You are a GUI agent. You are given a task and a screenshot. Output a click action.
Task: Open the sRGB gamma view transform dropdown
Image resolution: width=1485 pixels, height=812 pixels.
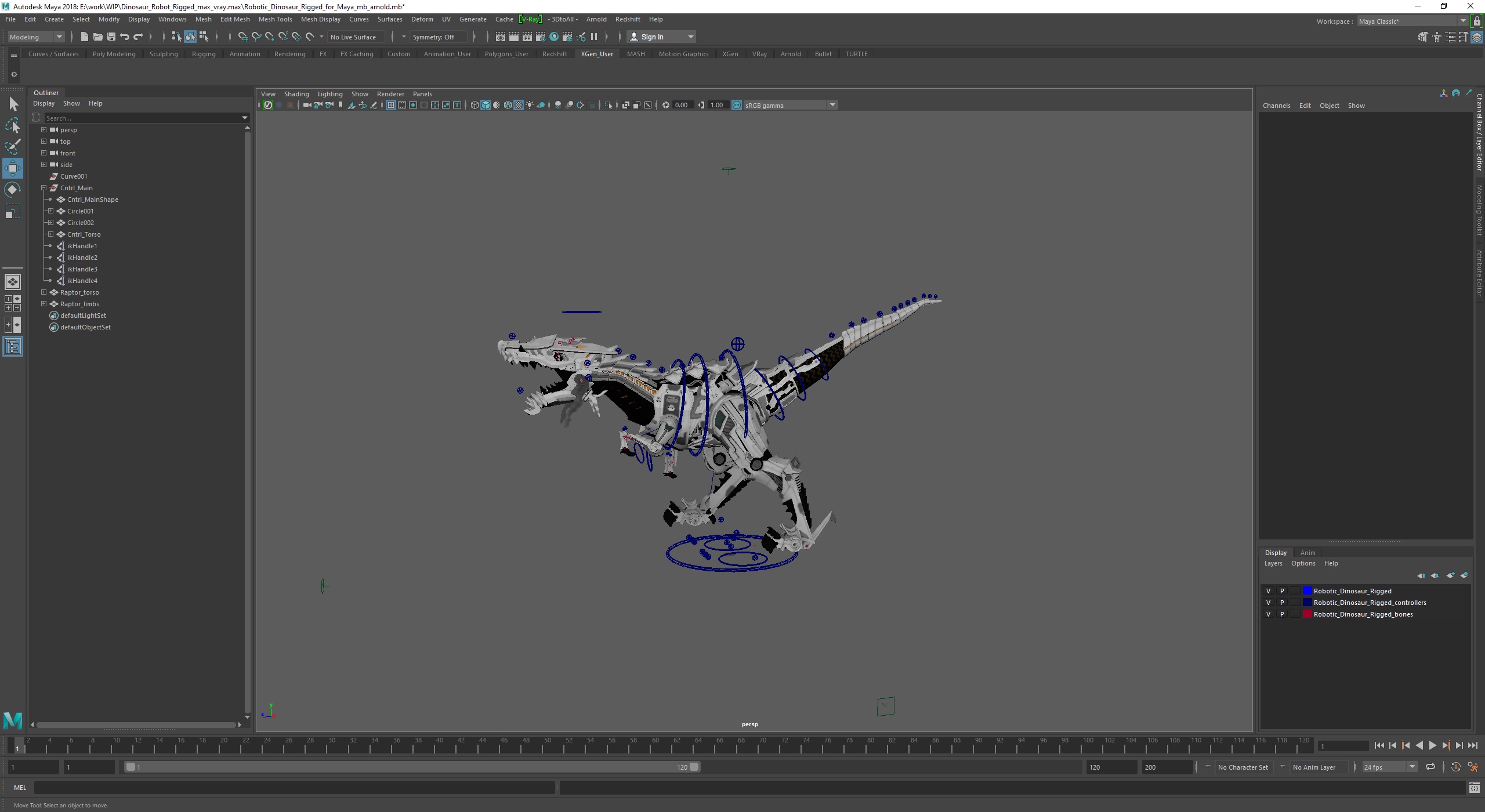(790, 105)
